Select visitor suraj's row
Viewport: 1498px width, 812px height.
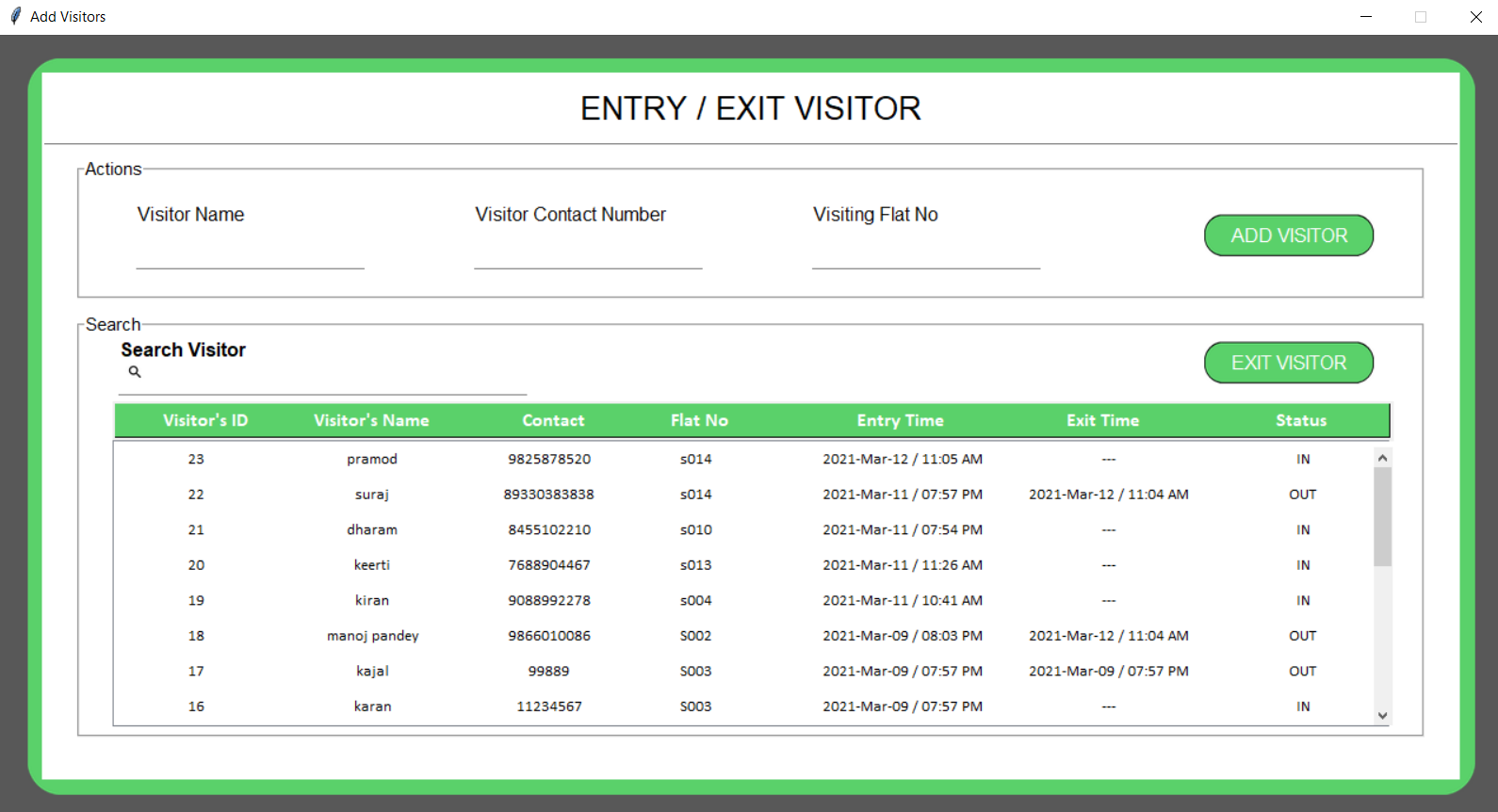click(372, 495)
